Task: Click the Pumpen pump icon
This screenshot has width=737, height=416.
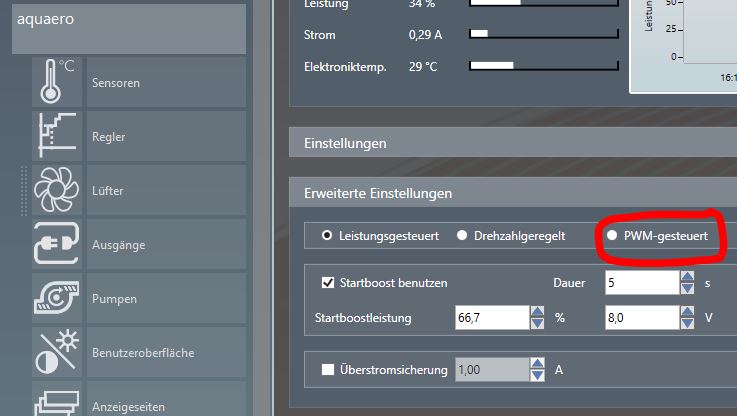Action: [57, 298]
